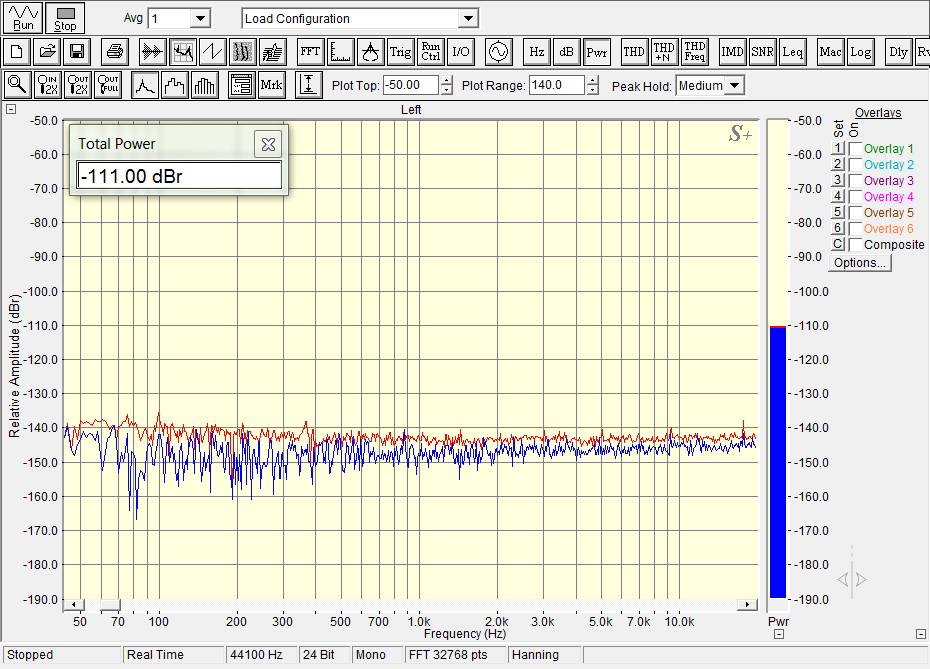Increase Plot Top with up arrow
This screenshot has height=669, width=930.
pyautogui.click(x=447, y=81)
